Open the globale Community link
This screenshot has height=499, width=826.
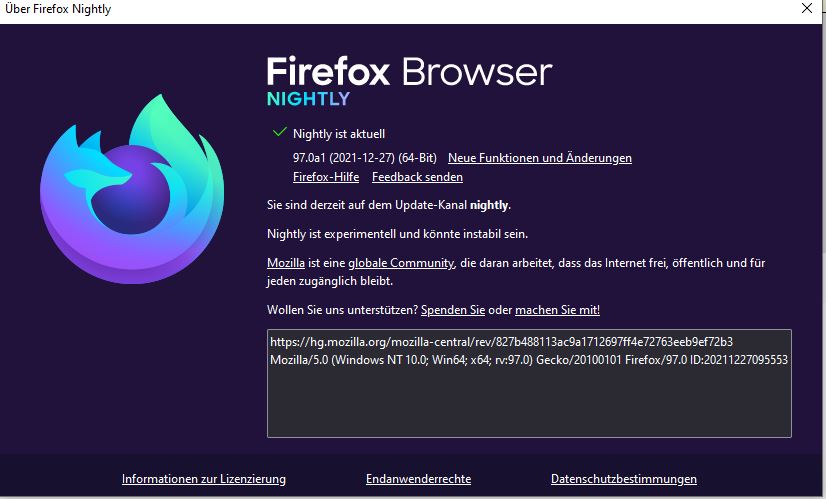coord(401,262)
